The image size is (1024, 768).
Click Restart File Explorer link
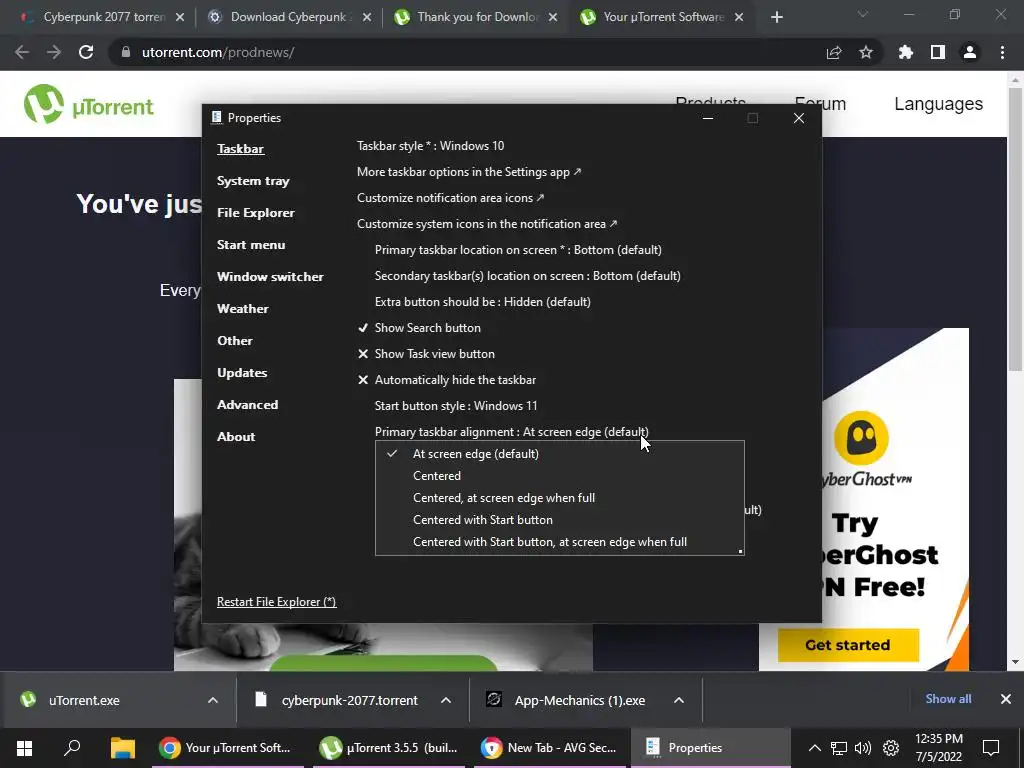276,602
